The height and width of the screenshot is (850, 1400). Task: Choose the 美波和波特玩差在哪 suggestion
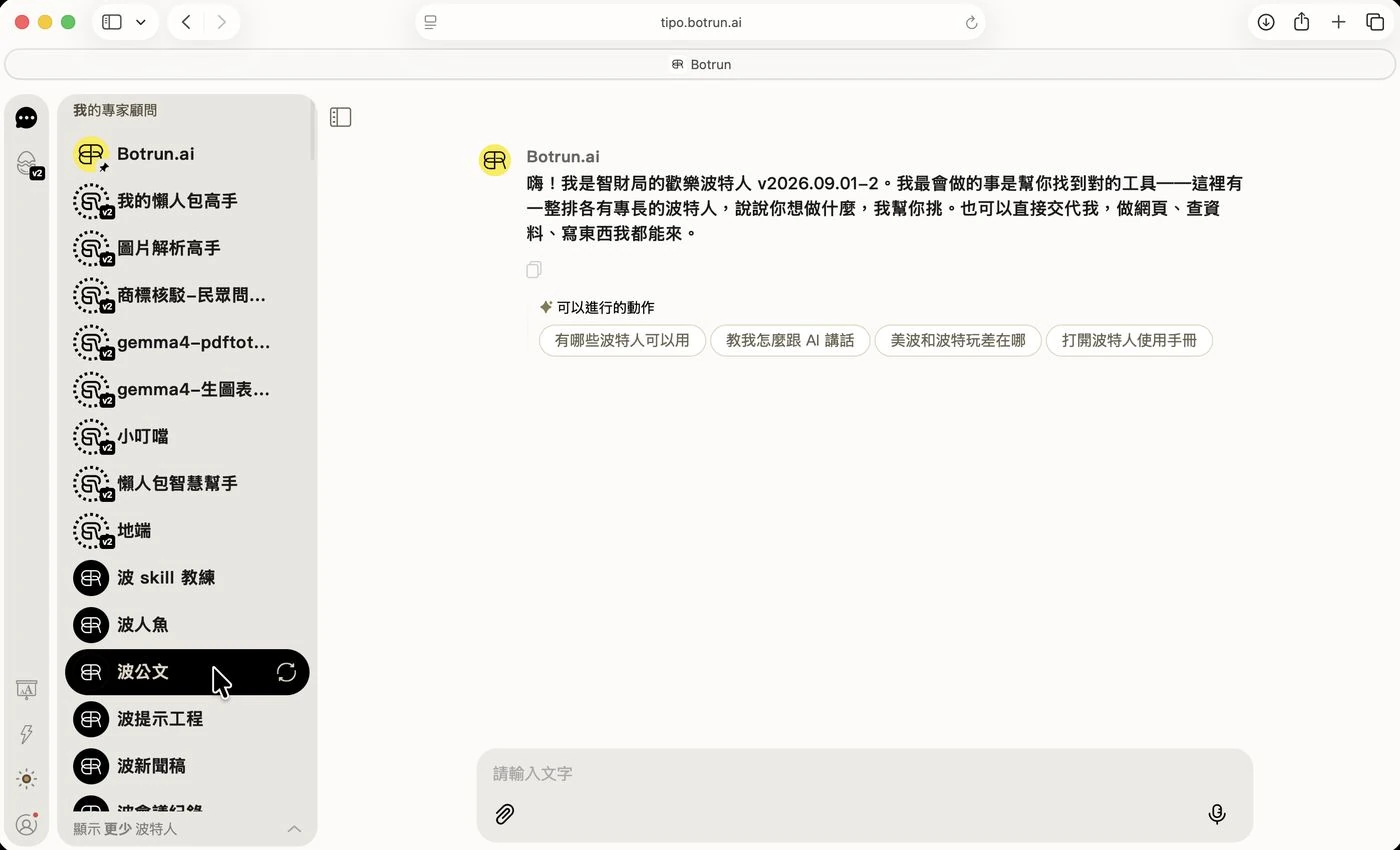click(958, 340)
